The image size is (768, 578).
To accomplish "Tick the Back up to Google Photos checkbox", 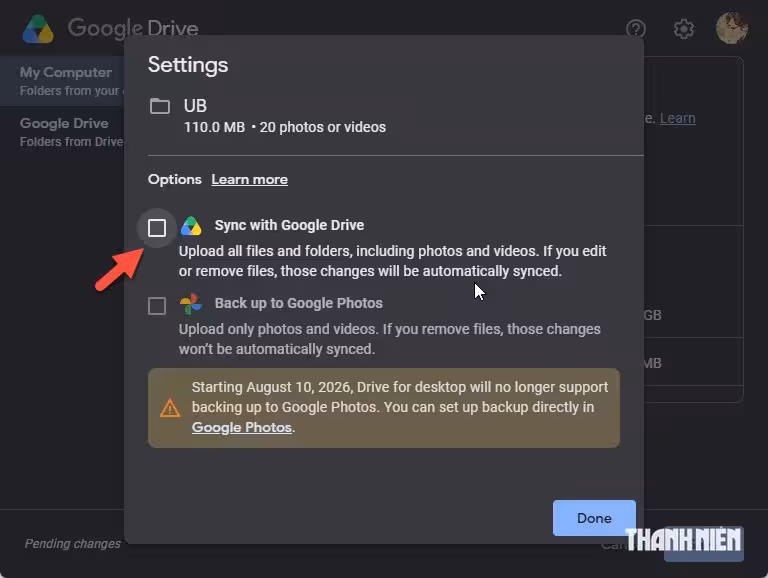I will pos(157,306).
